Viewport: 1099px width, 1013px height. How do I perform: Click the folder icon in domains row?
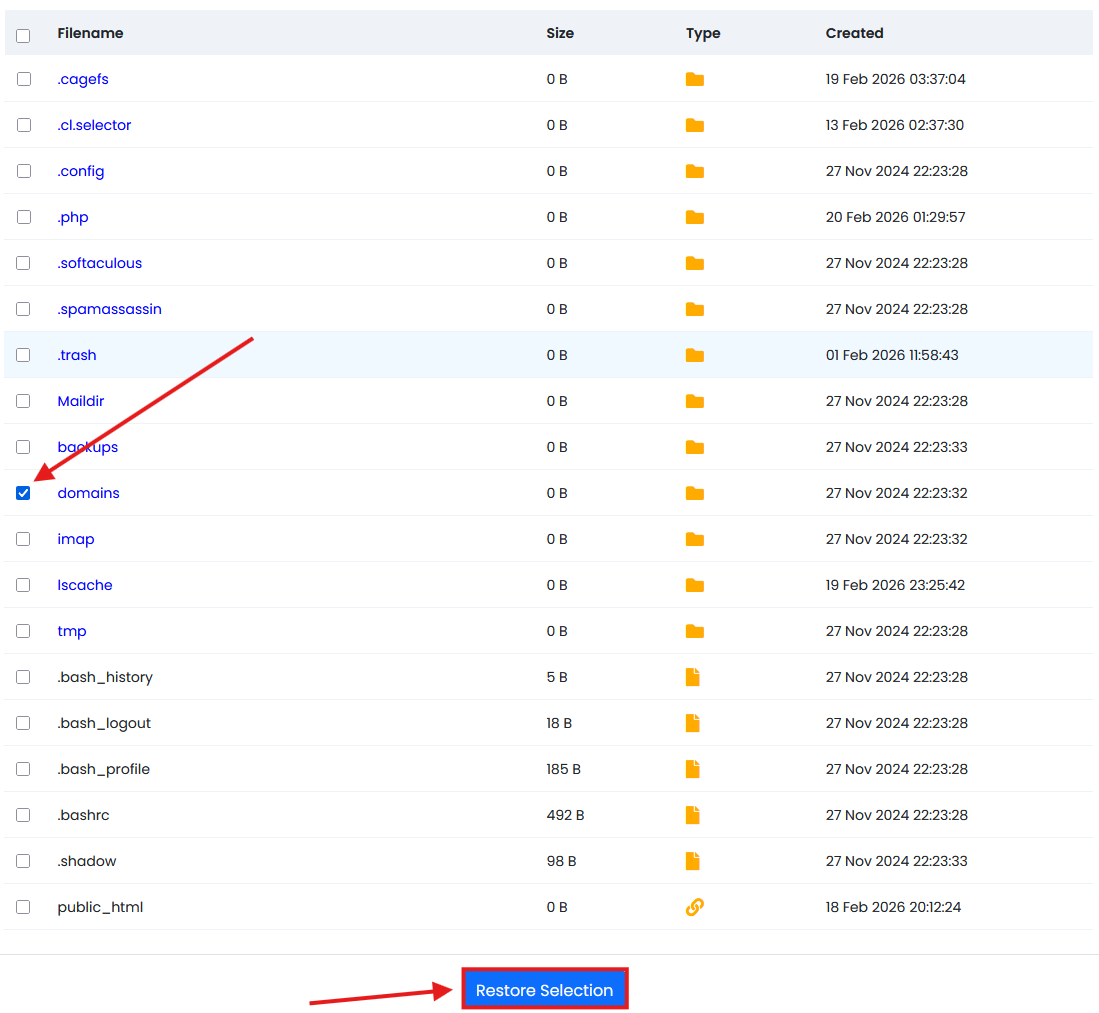pos(695,493)
